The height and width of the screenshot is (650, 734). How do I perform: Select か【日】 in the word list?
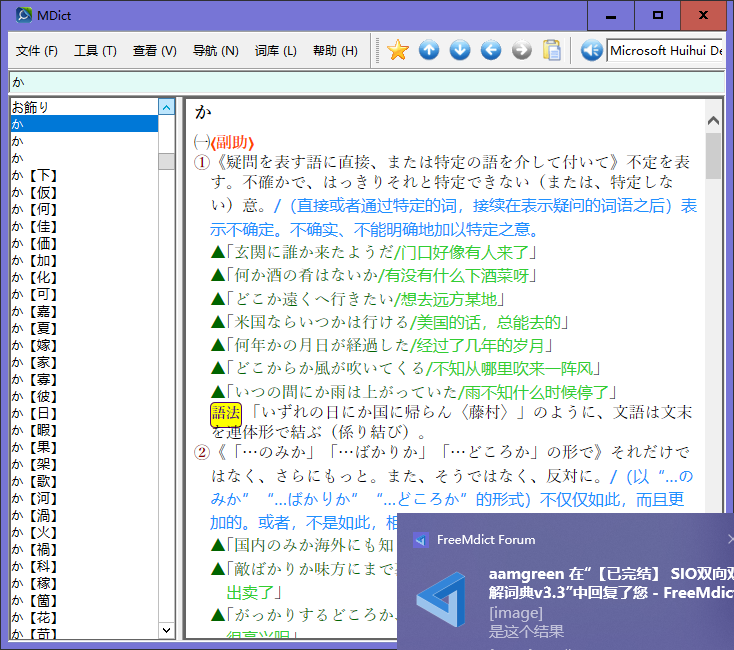click(84, 413)
